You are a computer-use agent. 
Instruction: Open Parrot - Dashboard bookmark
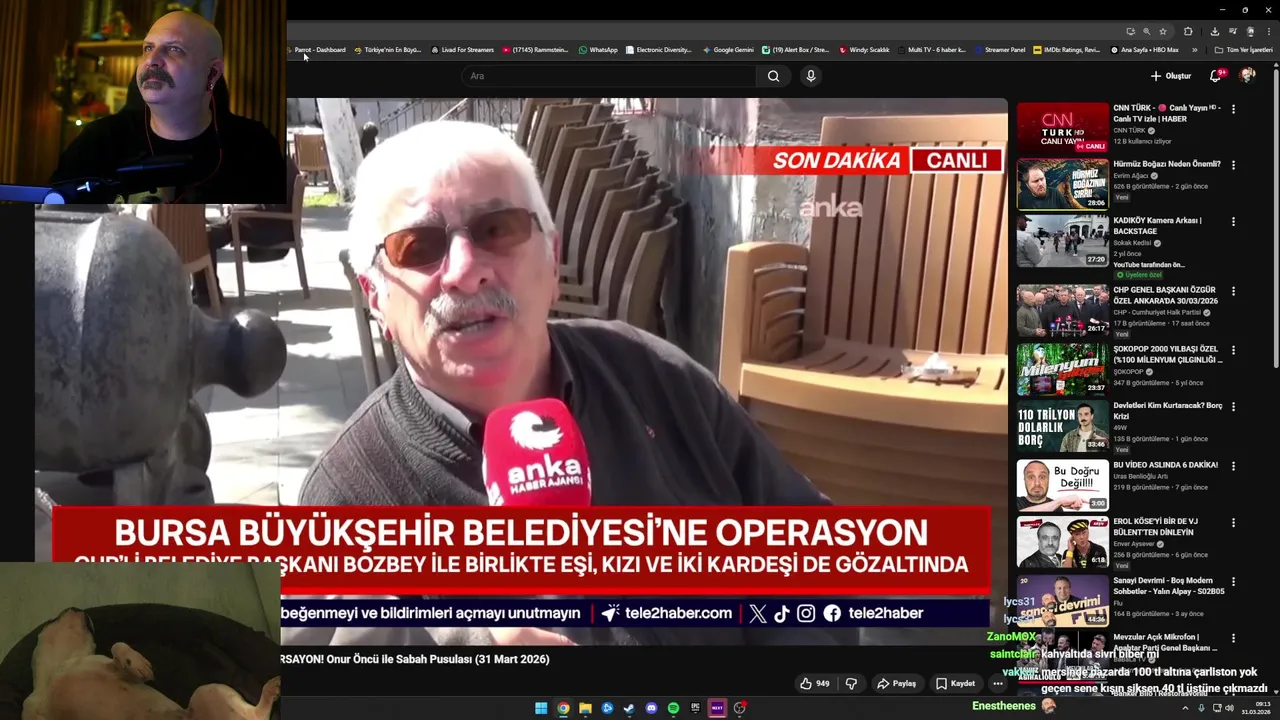[316, 50]
